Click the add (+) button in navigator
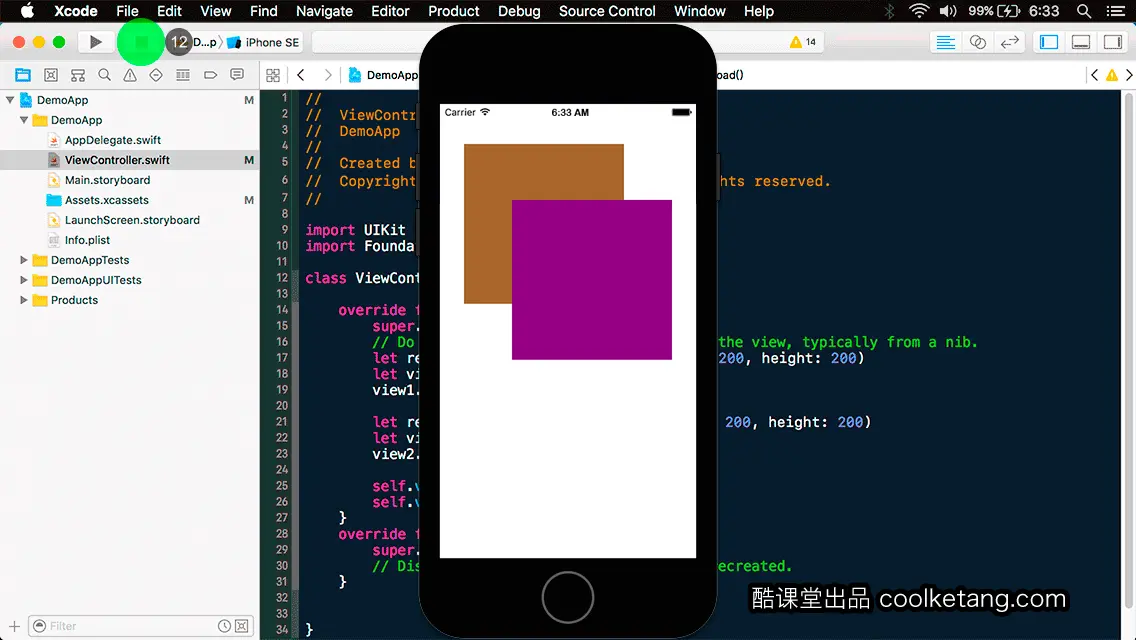1136x640 pixels. coord(14,626)
